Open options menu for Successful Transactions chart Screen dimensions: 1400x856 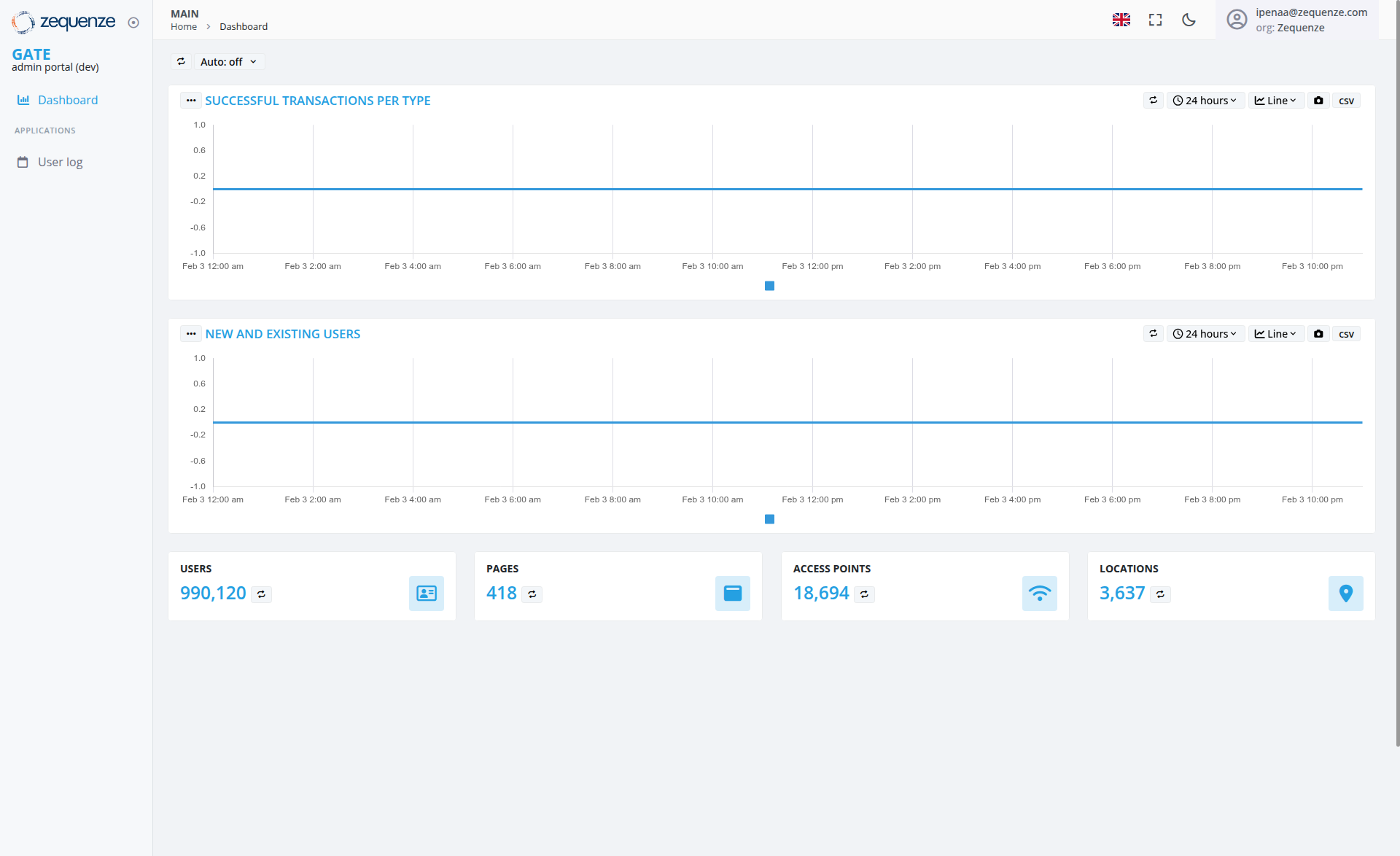pos(191,101)
